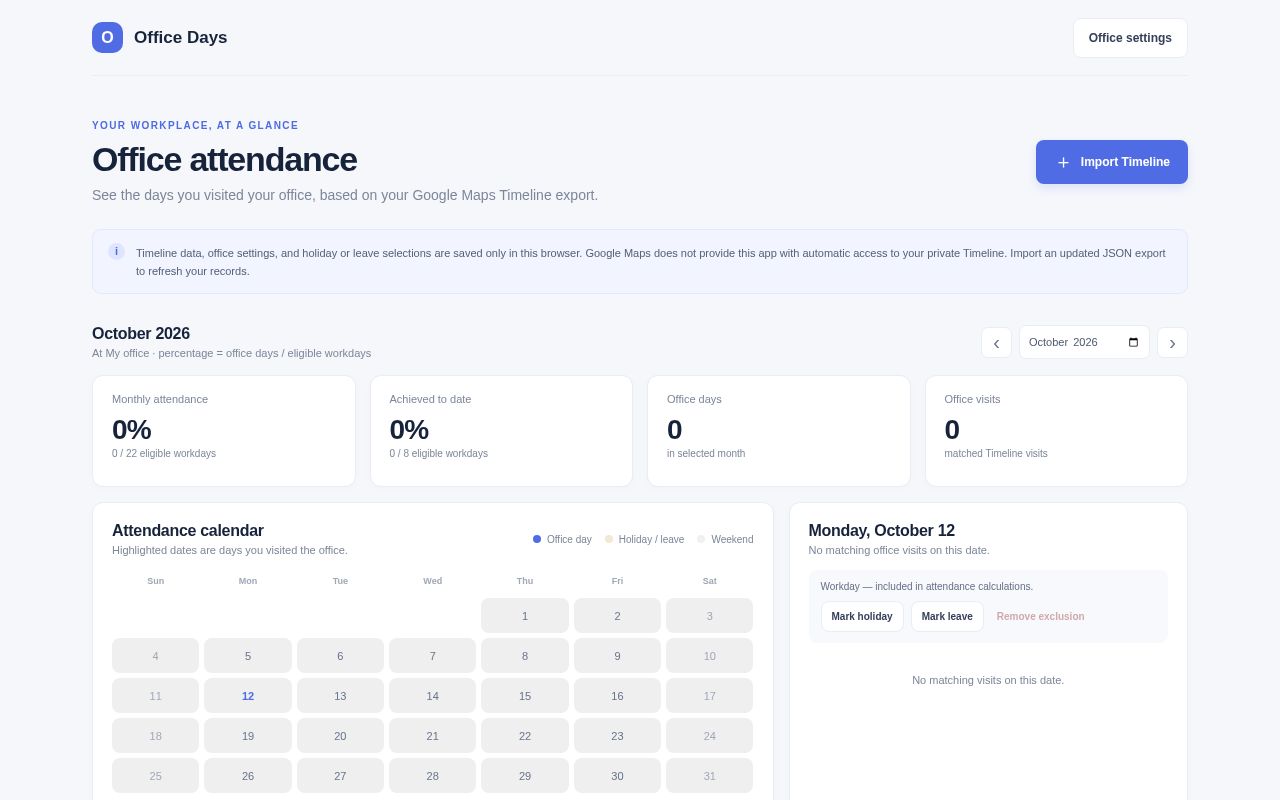Screen dimensions: 1280x800
Task: Pick day 14 on the attendance calendar
Action: point(433,696)
